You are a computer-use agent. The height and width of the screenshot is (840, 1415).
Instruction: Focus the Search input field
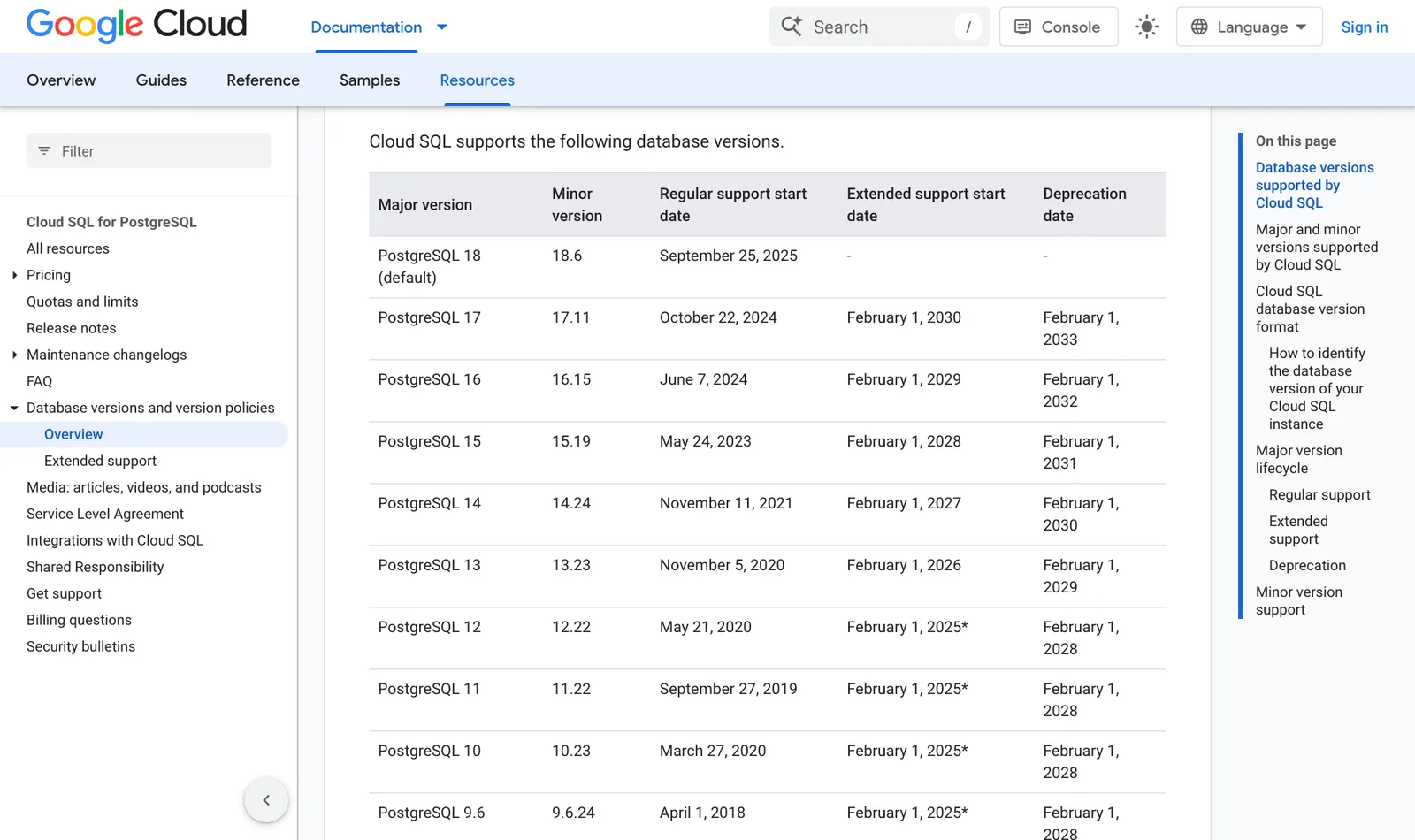[880, 27]
